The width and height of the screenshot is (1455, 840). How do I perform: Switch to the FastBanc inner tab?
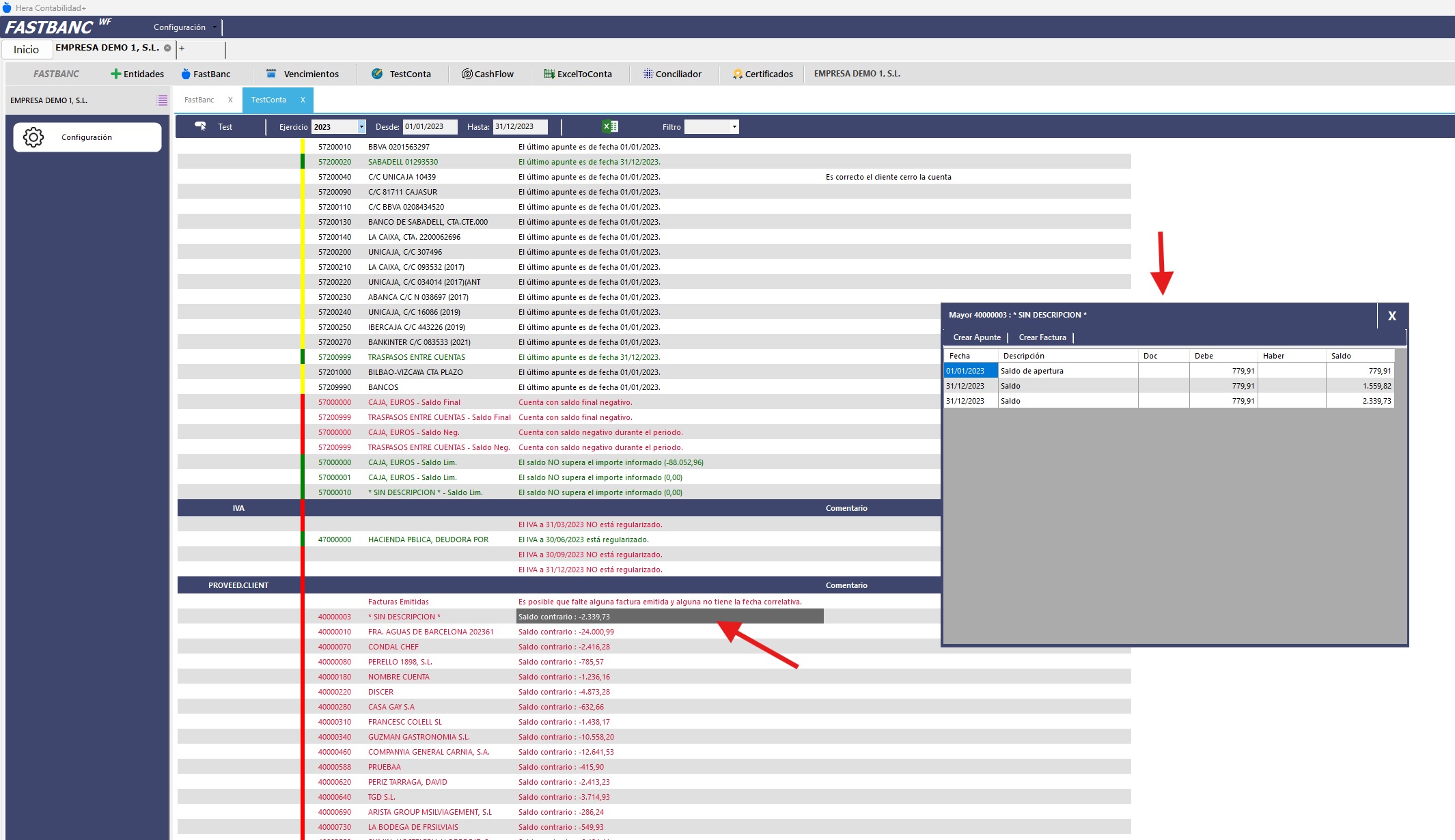point(199,100)
